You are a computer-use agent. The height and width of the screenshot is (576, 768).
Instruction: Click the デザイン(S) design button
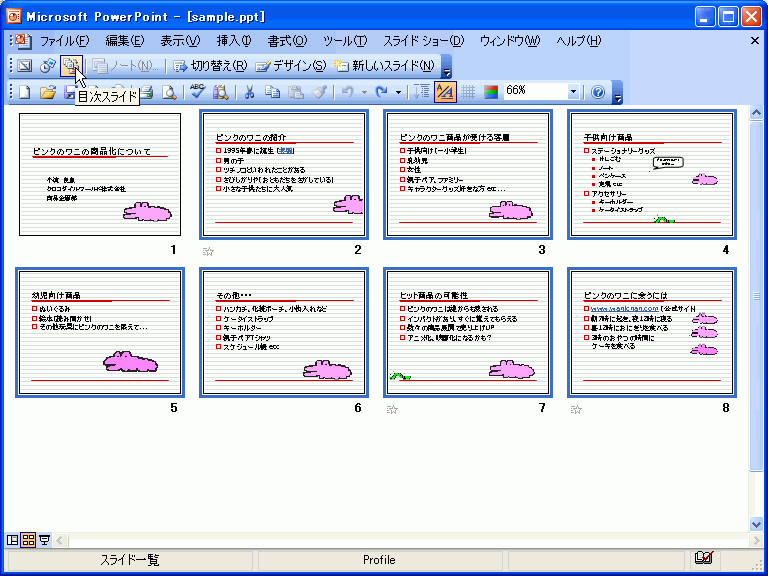click(291, 66)
